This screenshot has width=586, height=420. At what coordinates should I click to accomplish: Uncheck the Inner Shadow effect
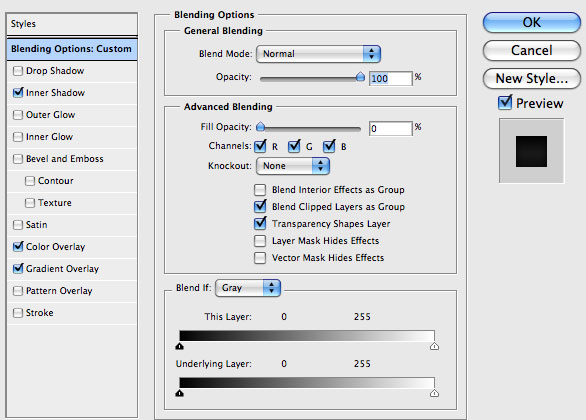[x=18, y=93]
